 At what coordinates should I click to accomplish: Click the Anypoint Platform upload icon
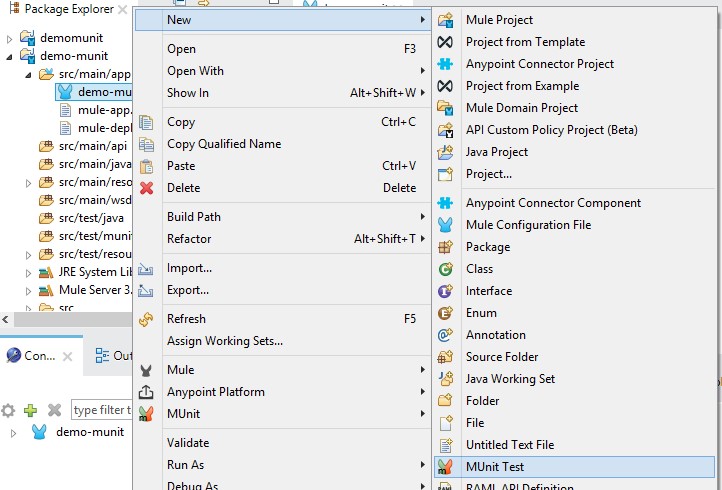(x=146, y=392)
